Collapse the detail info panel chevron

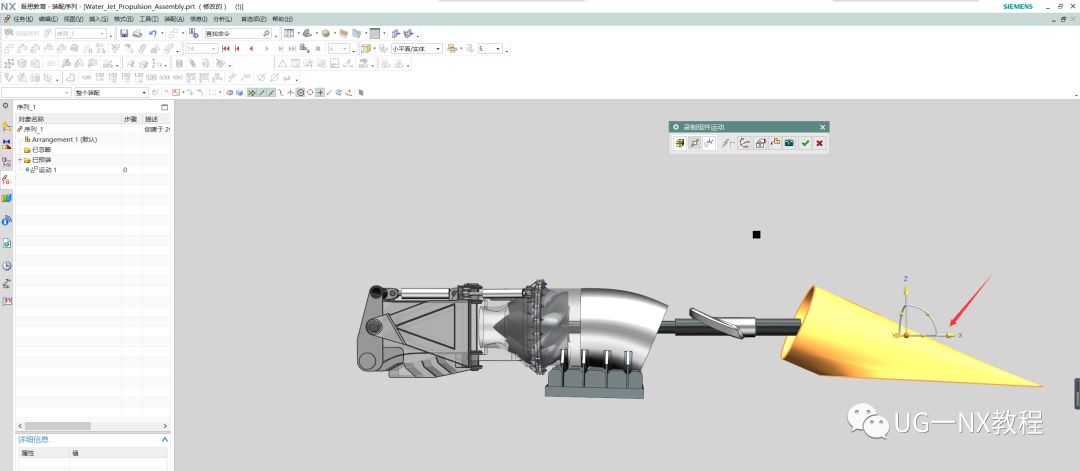click(165, 439)
